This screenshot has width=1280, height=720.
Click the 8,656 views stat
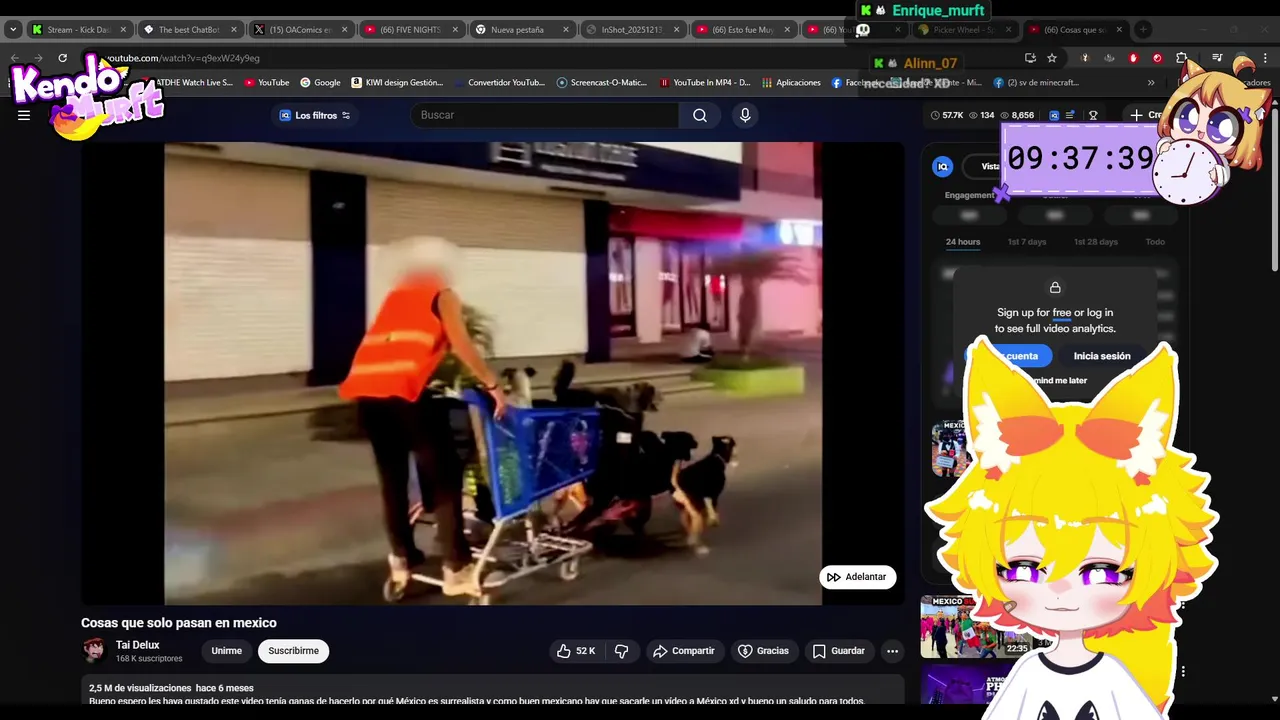click(x=1018, y=115)
